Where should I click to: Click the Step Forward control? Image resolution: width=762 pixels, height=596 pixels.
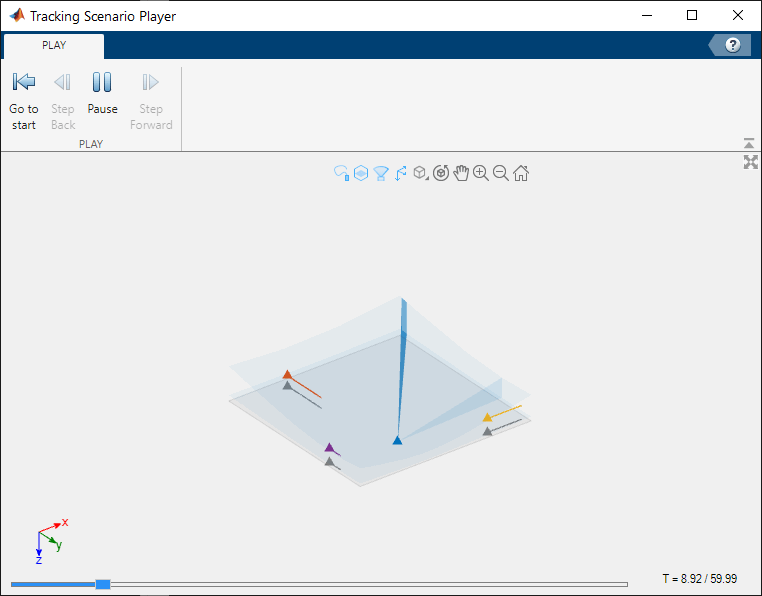coord(151,101)
